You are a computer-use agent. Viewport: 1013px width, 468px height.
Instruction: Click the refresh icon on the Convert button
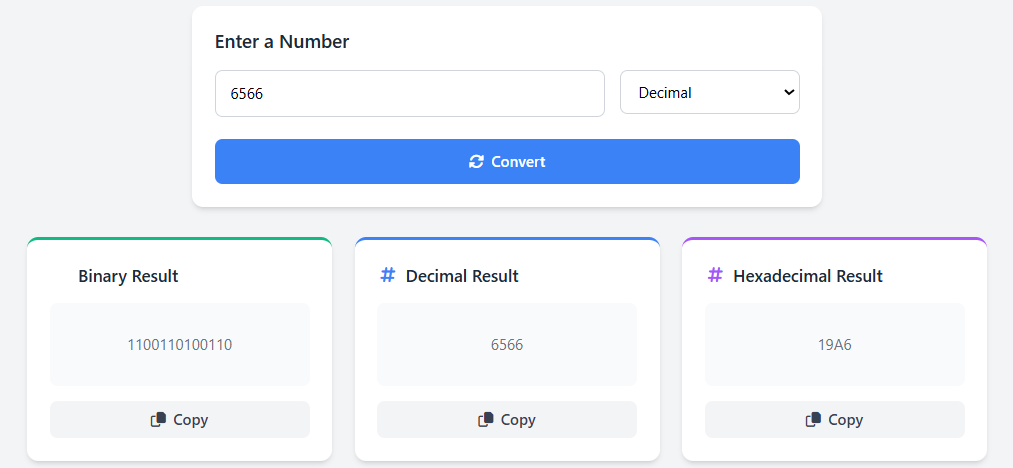pyautogui.click(x=476, y=162)
